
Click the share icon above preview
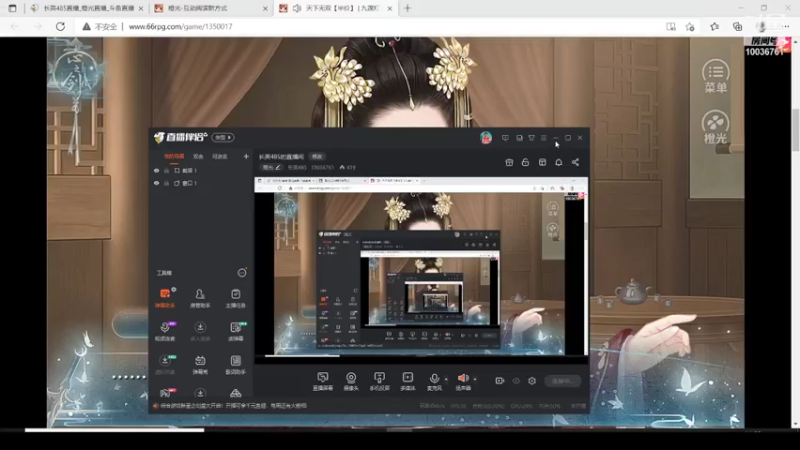[576, 162]
